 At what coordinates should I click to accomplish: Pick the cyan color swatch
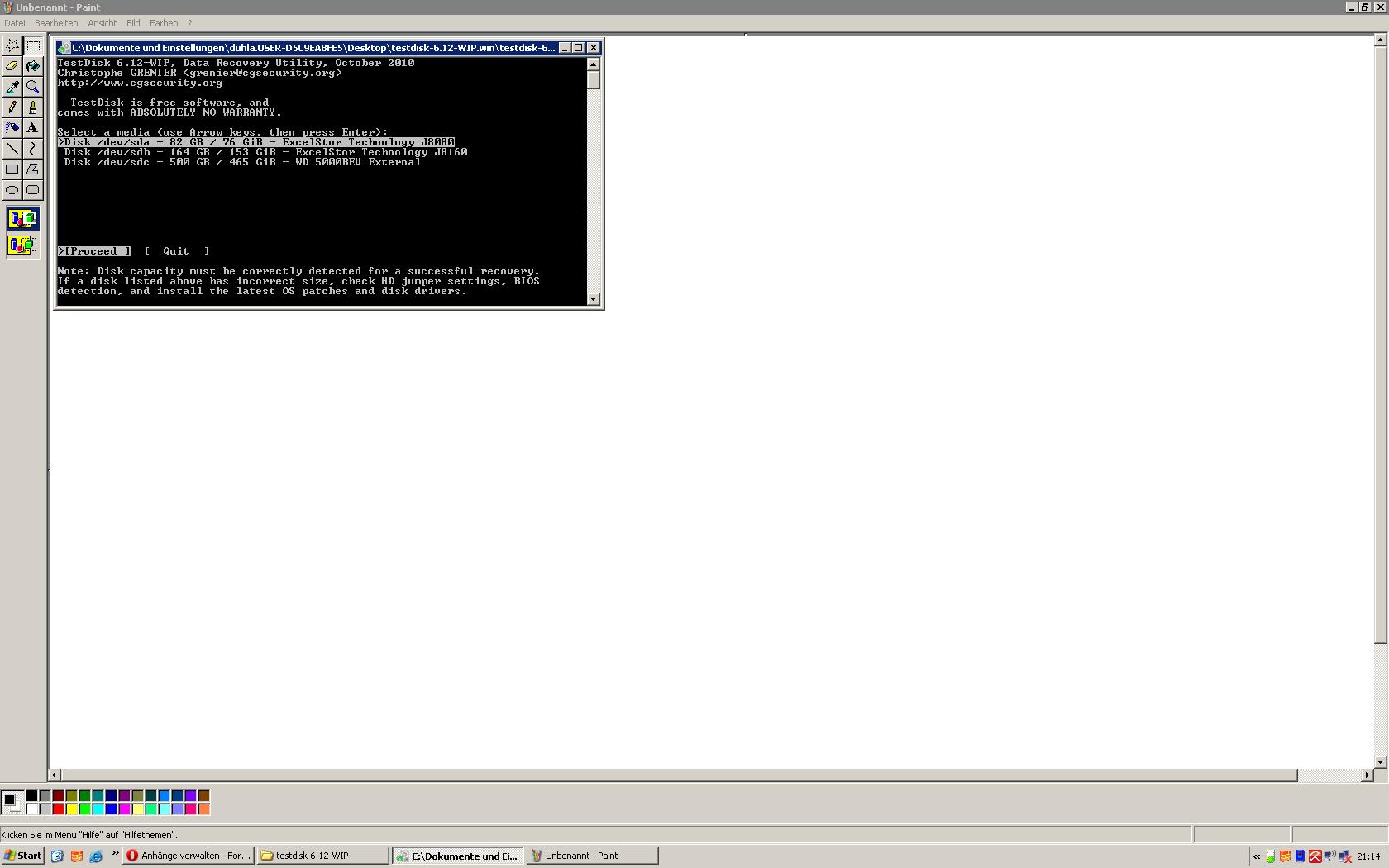click(x=98, y=809)
